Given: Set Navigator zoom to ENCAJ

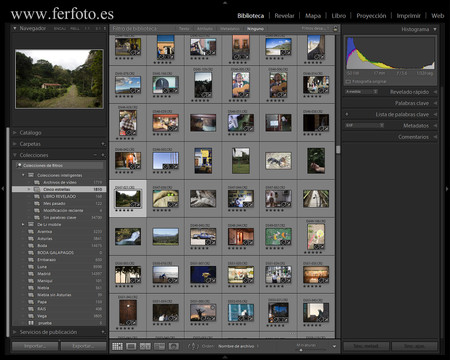Looking at the screenshot, I should pyautogui.click(x=60, y=29).
